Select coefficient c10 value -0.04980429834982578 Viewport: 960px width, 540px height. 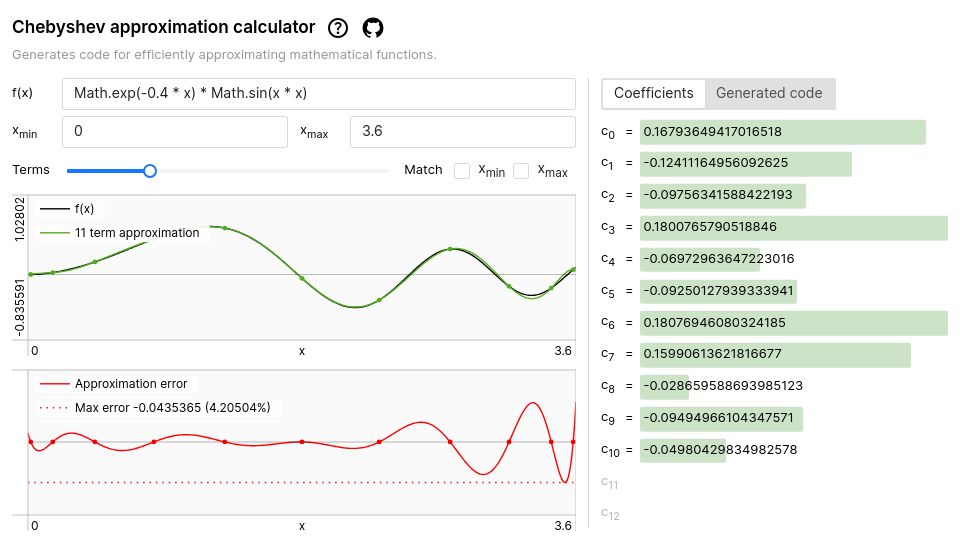720,450
